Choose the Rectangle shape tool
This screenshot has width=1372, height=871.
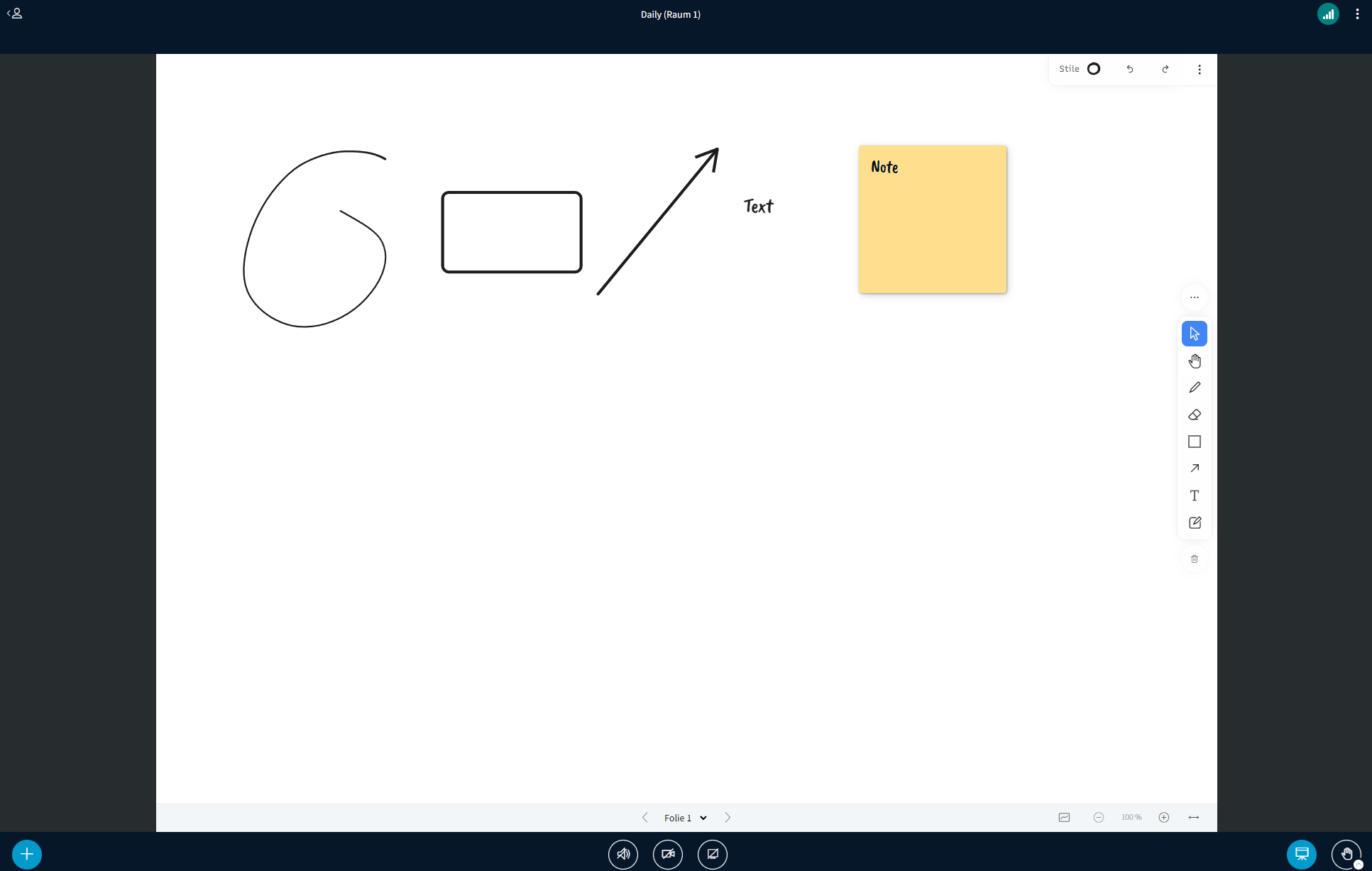click(1194, 442)
